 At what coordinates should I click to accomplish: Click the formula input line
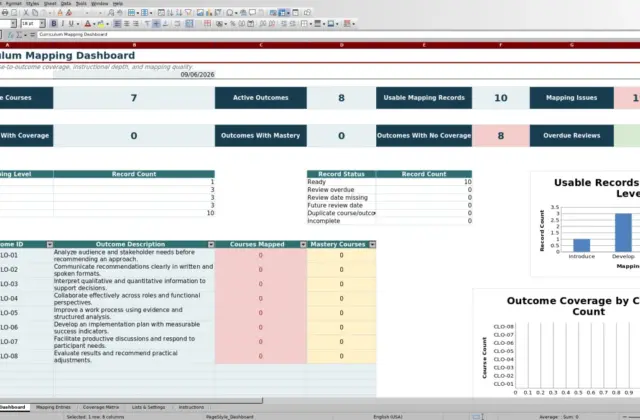339,35
